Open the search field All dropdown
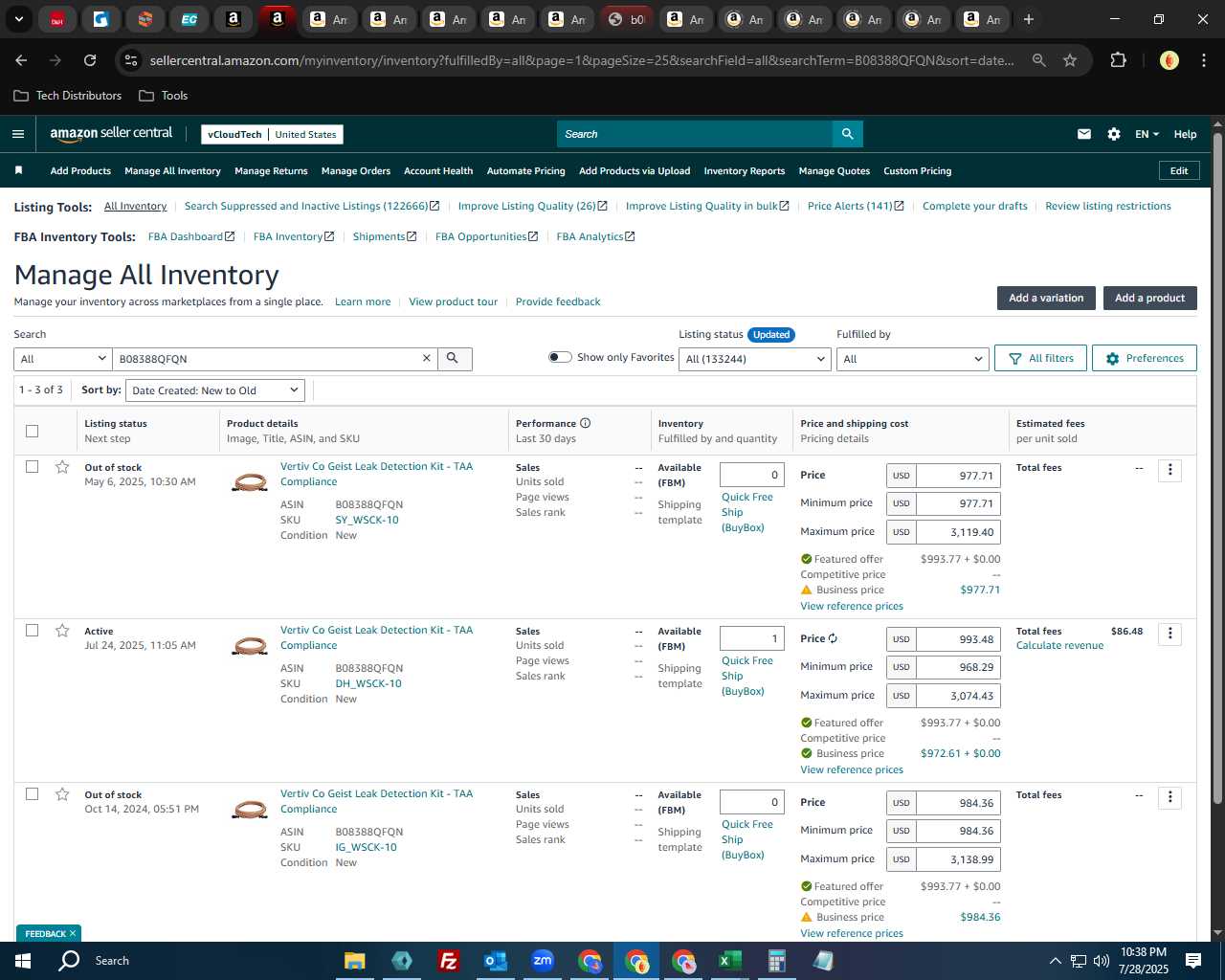 tap(62, 359)
